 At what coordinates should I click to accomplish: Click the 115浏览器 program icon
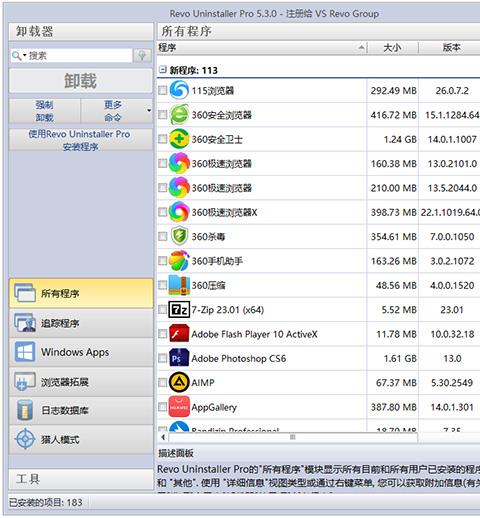coord(179,90)
